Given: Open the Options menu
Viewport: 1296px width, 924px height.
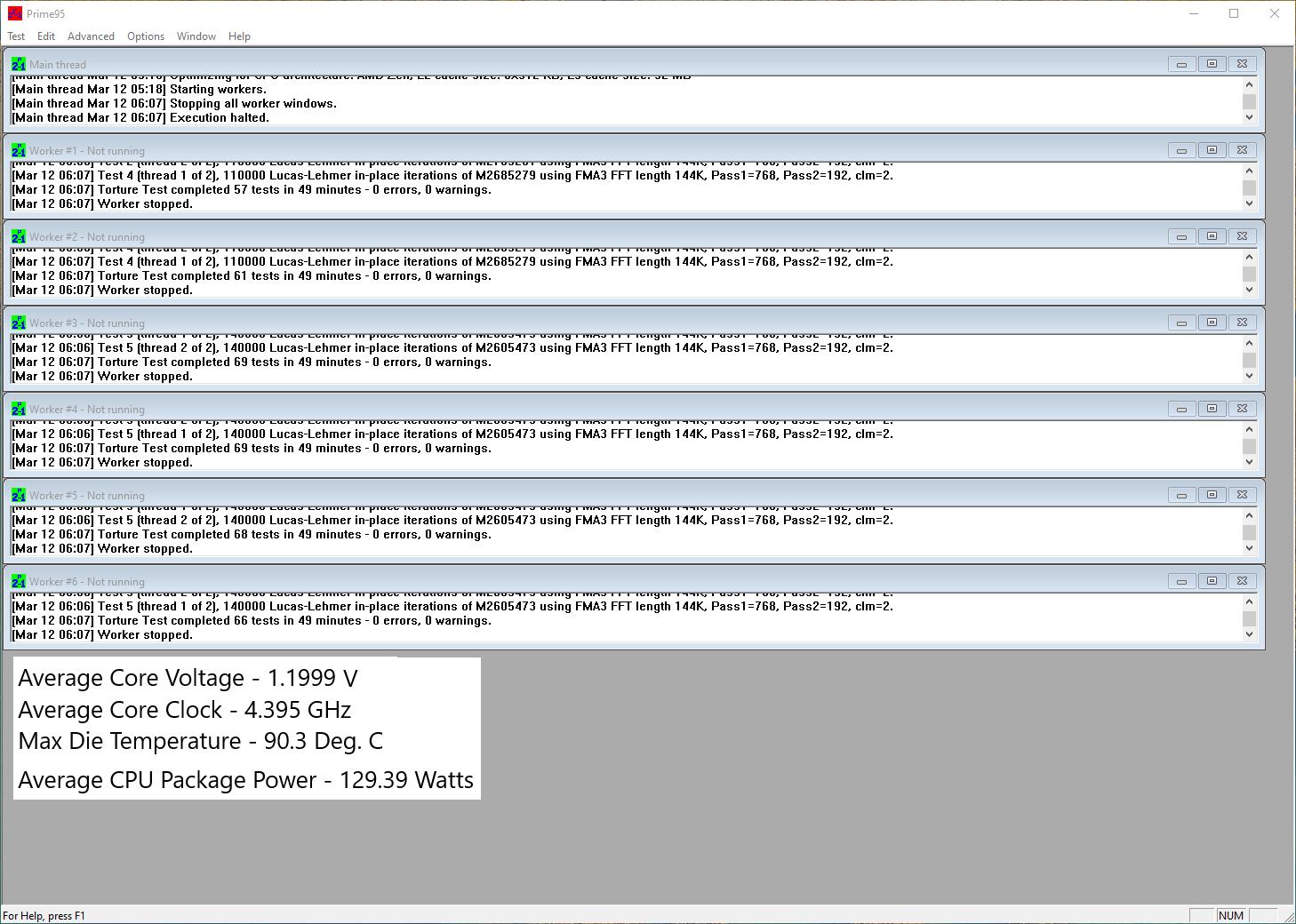Looking at the screenshot, I should pyautogui.click(x=146, y=36).
